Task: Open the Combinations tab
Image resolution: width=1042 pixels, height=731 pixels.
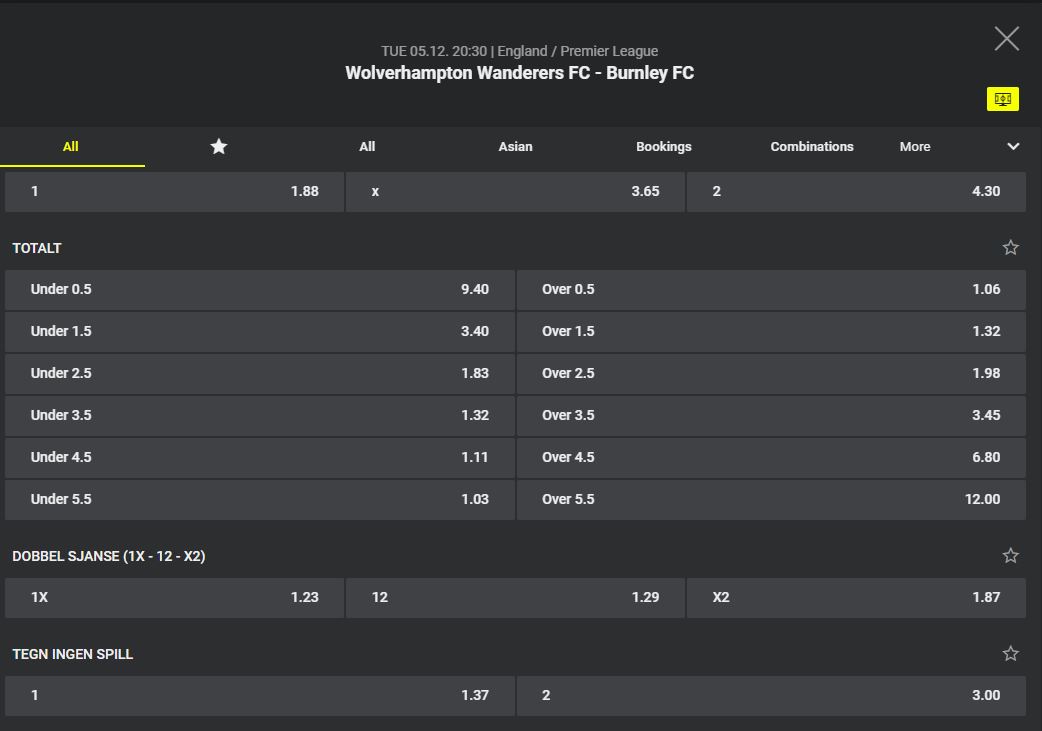Action: point(811,146)
